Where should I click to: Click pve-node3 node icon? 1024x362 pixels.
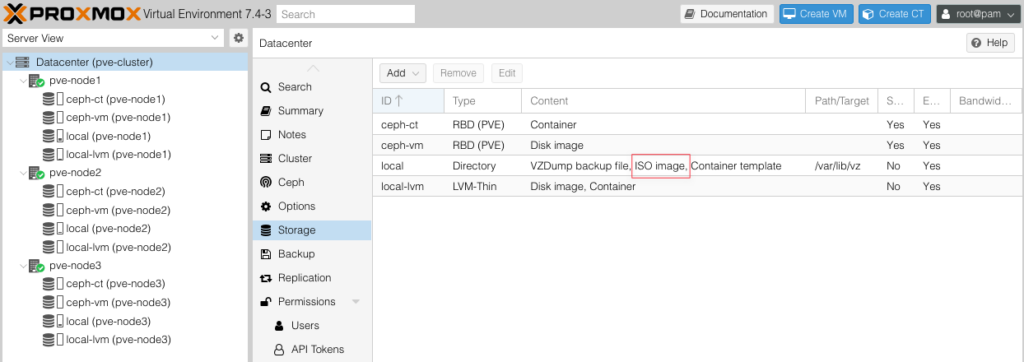pos(36,267)
